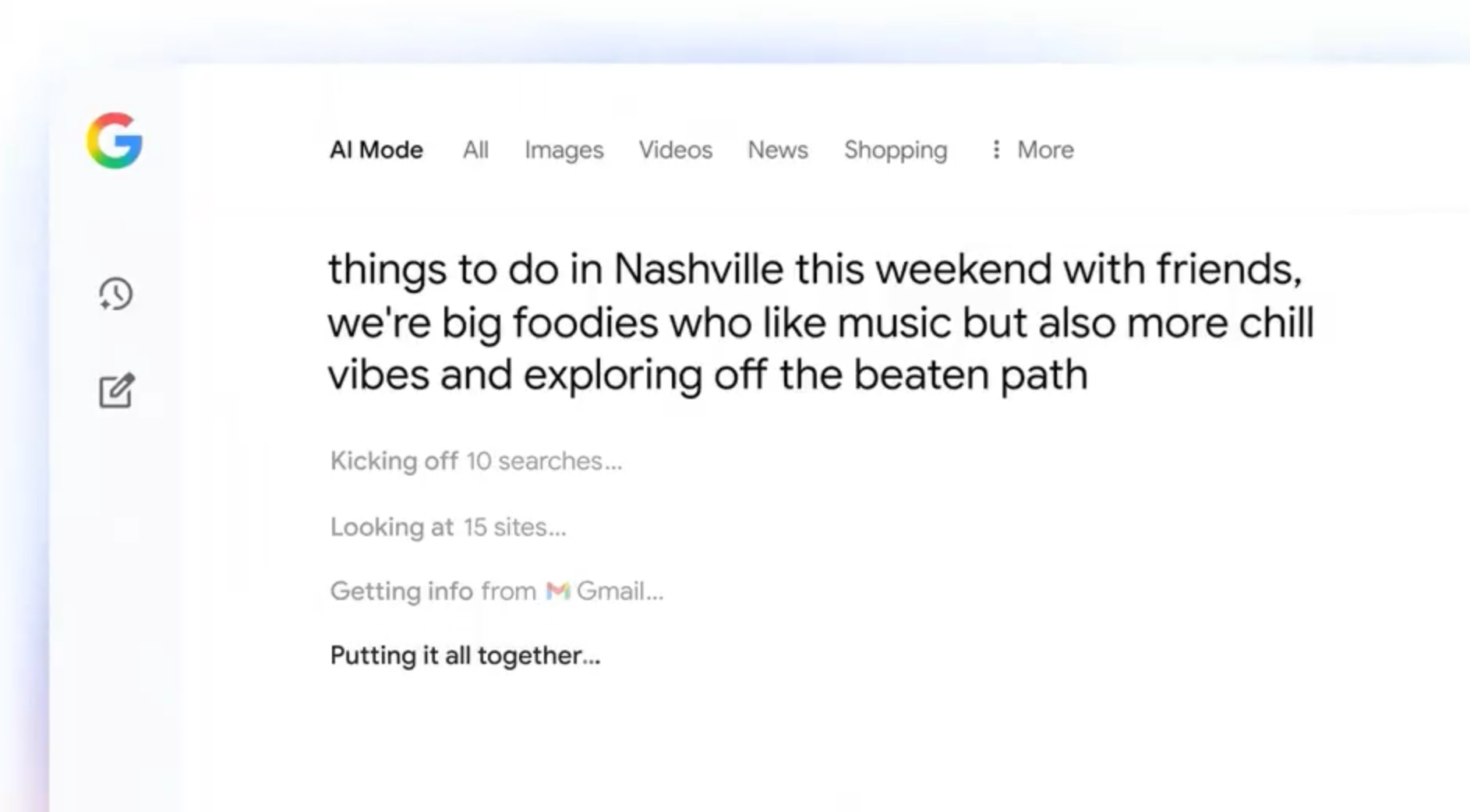1470x812 pixels.
Task: Open the Videos tab
Action: pos(675,150)
